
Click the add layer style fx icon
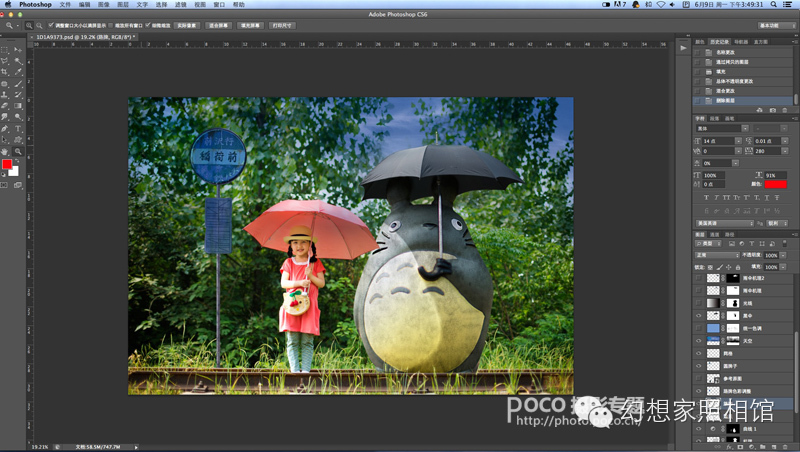coord(729,447)
